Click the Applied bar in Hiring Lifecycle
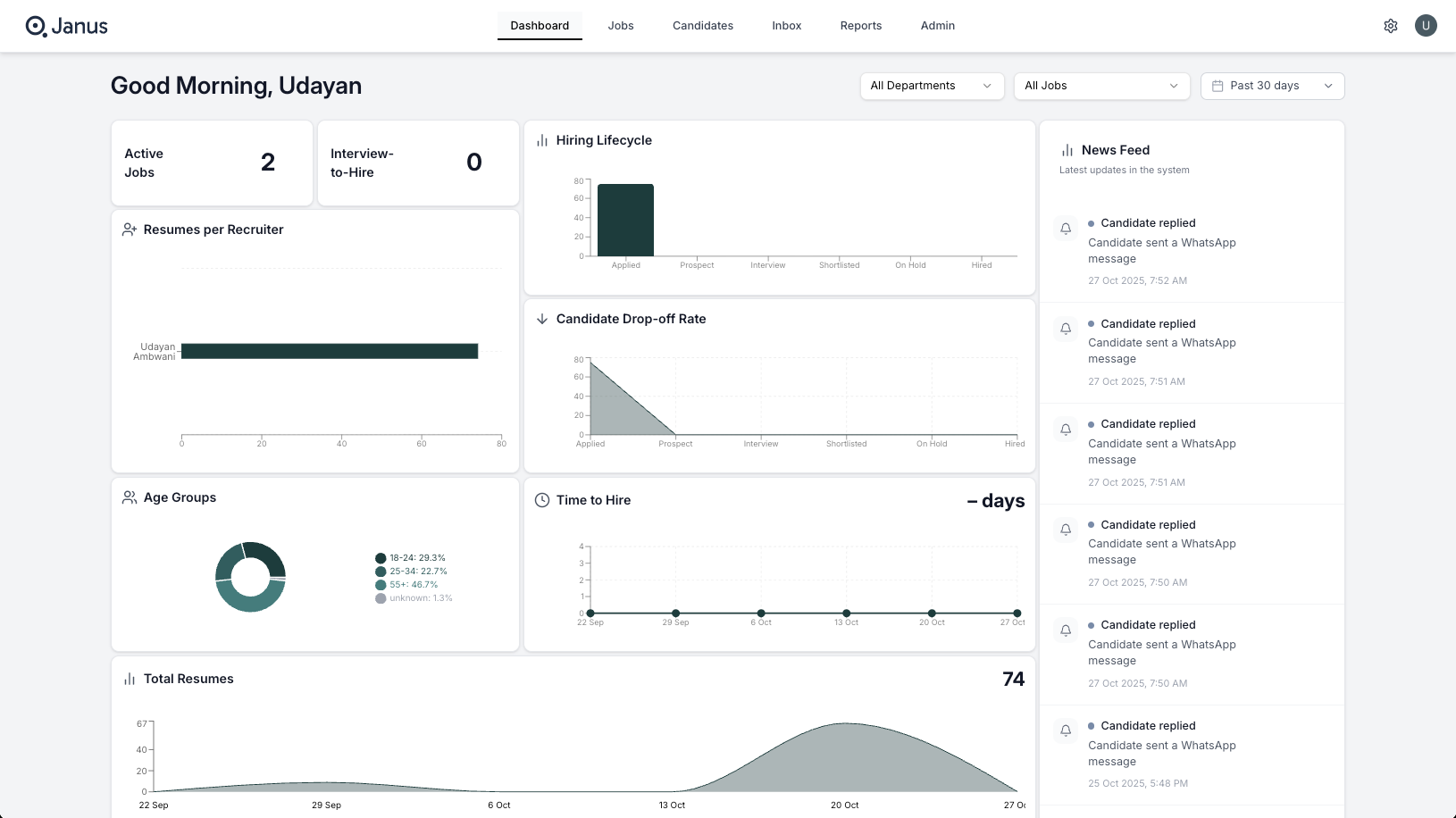Viewport: 1456px width, 818px height. pos(625,219)
